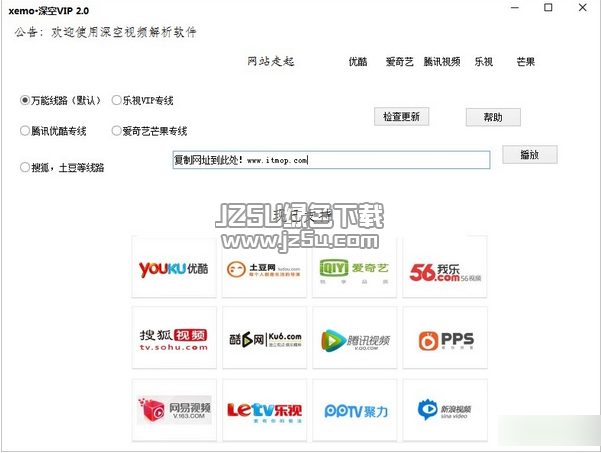The image size is (601, 453).
Task: Select the 万能线路（默认）radio option
Action: (25, 100)
